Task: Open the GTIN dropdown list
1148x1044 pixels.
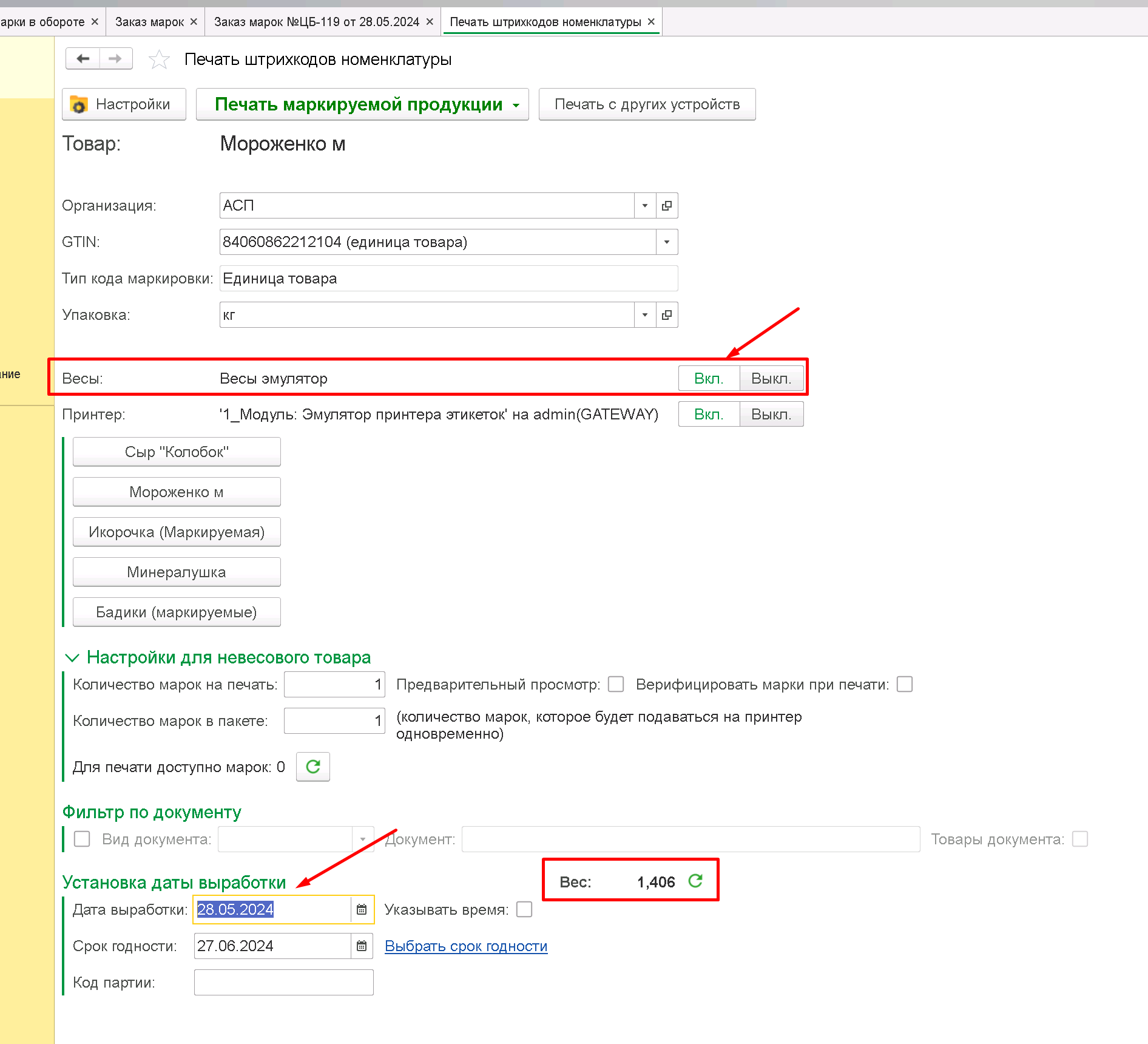Action: point(667,242)
